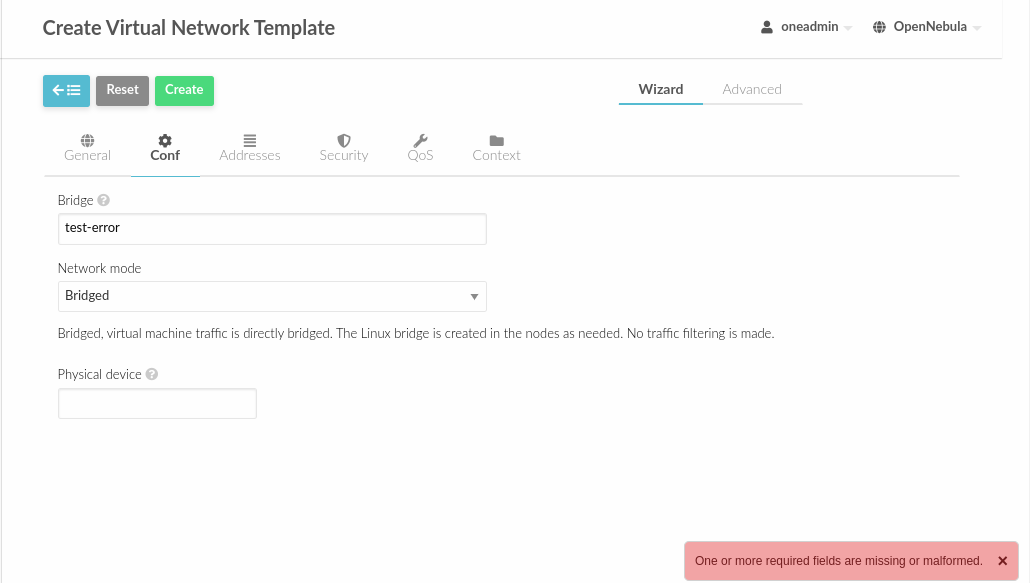Click the Physical device help icon

(x=151, y=374)
